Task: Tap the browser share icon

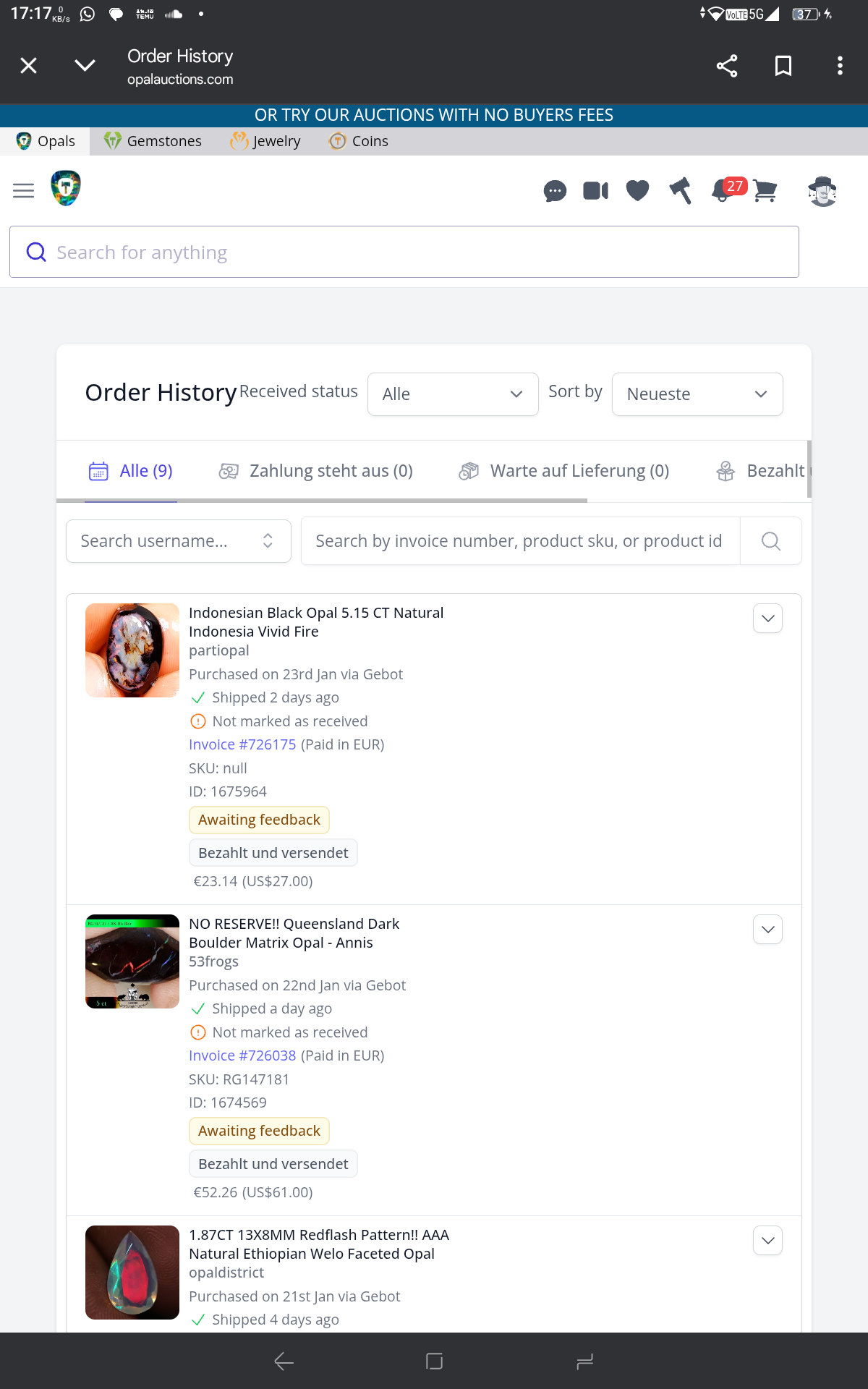Action: pos(727,66)
